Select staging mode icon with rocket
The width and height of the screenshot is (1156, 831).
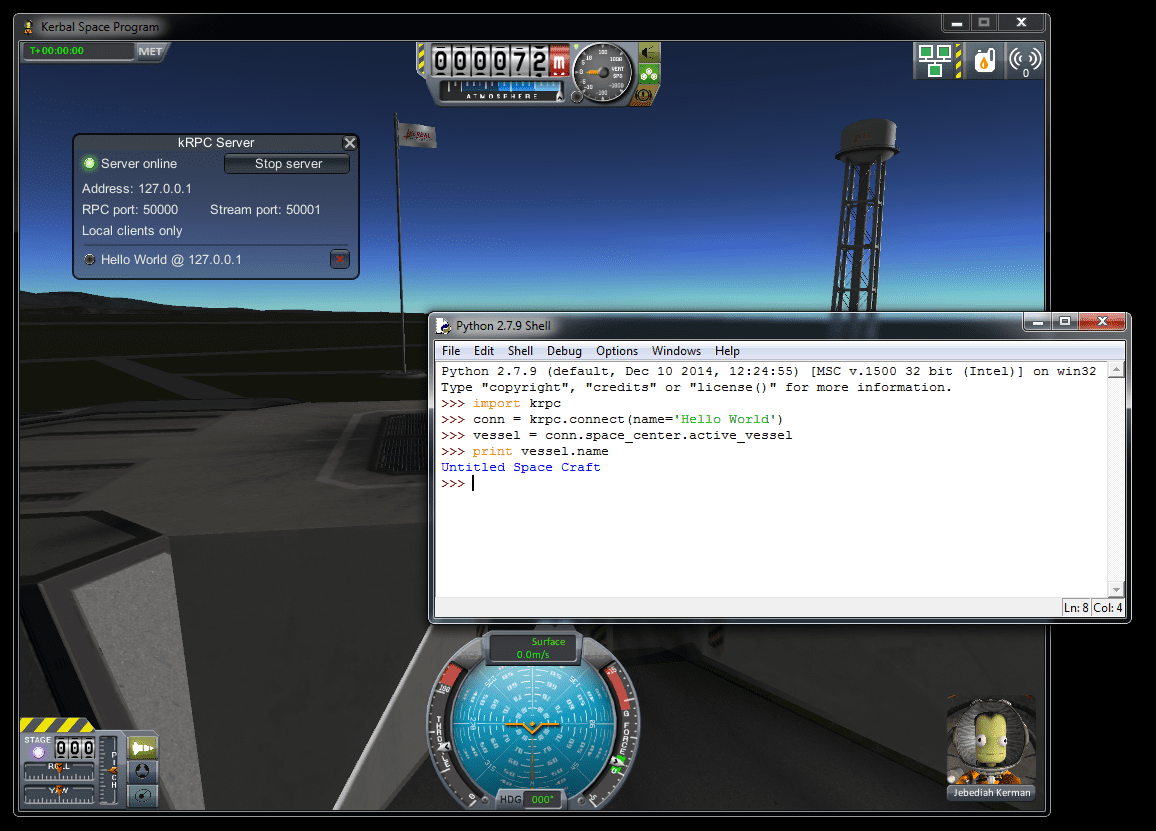[143, 747]
